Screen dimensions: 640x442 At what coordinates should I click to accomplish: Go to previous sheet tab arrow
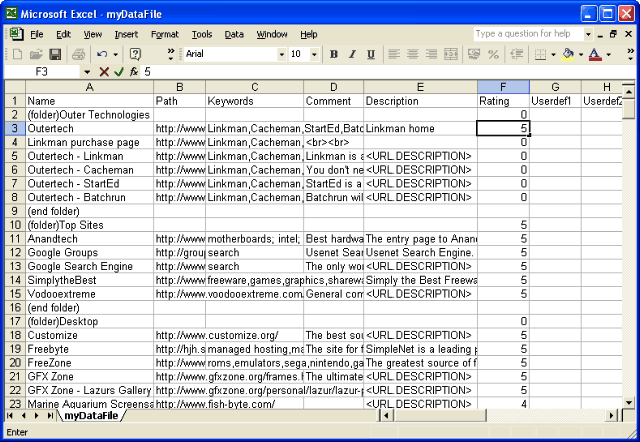(x=23, y=415)
